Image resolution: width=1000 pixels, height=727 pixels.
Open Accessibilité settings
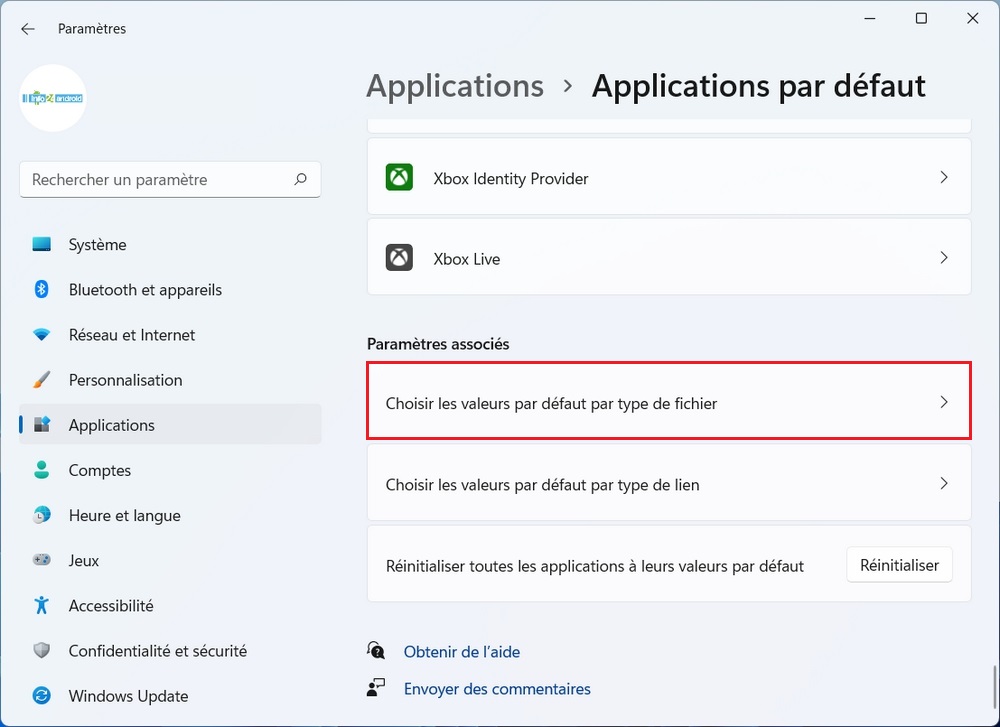(x=170, y=606)
